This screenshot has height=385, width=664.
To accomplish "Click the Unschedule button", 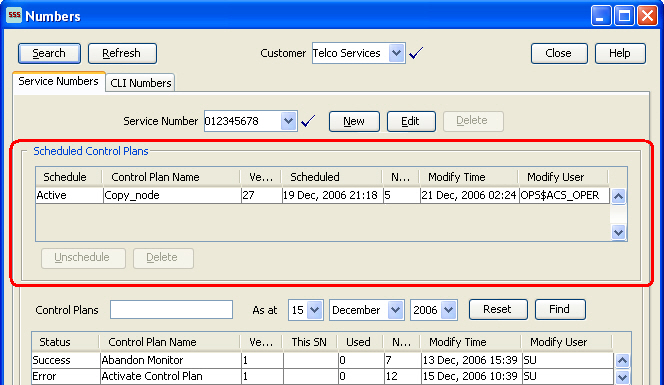I will pos(83,258).
